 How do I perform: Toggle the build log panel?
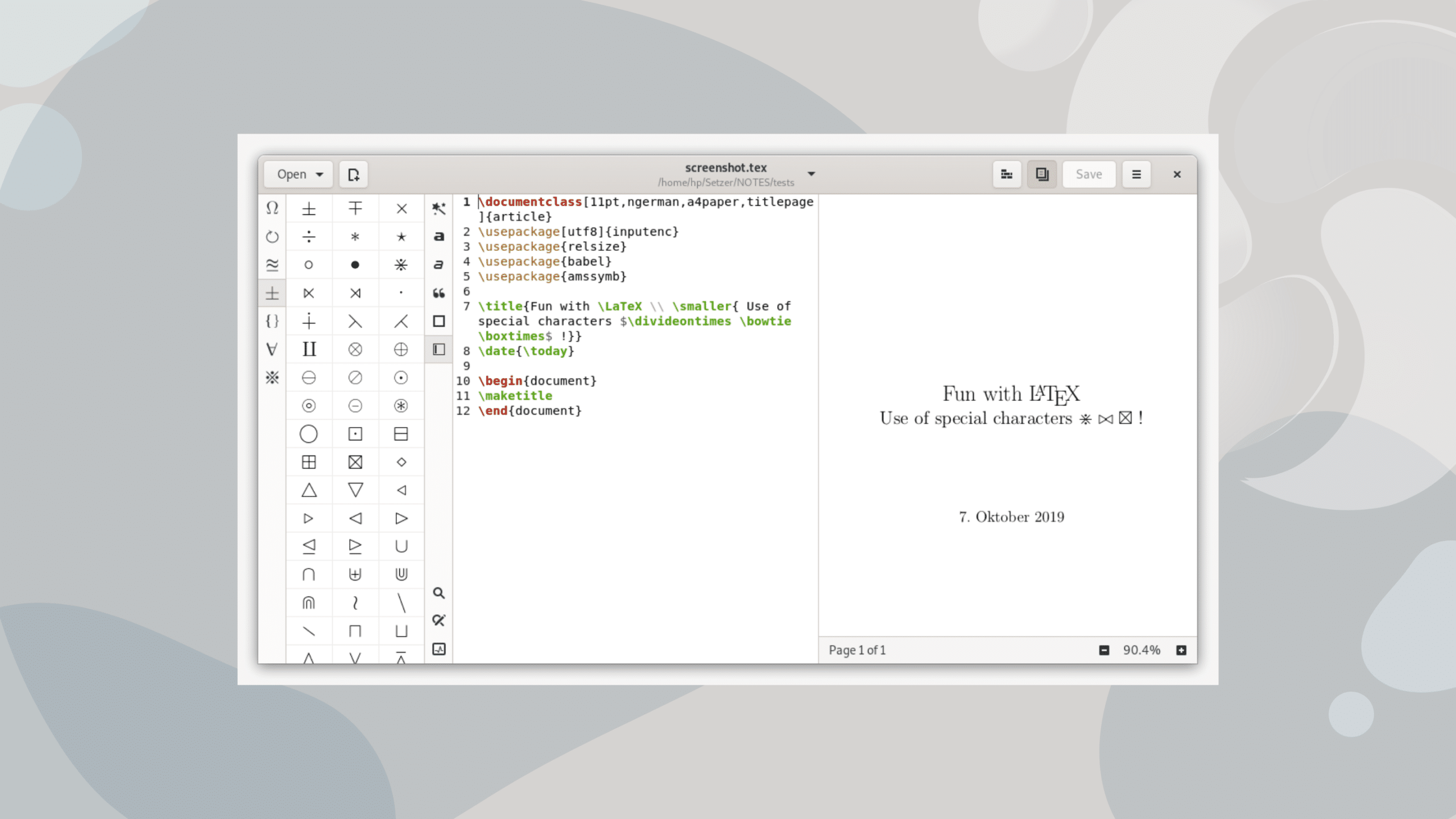(439, 649)
